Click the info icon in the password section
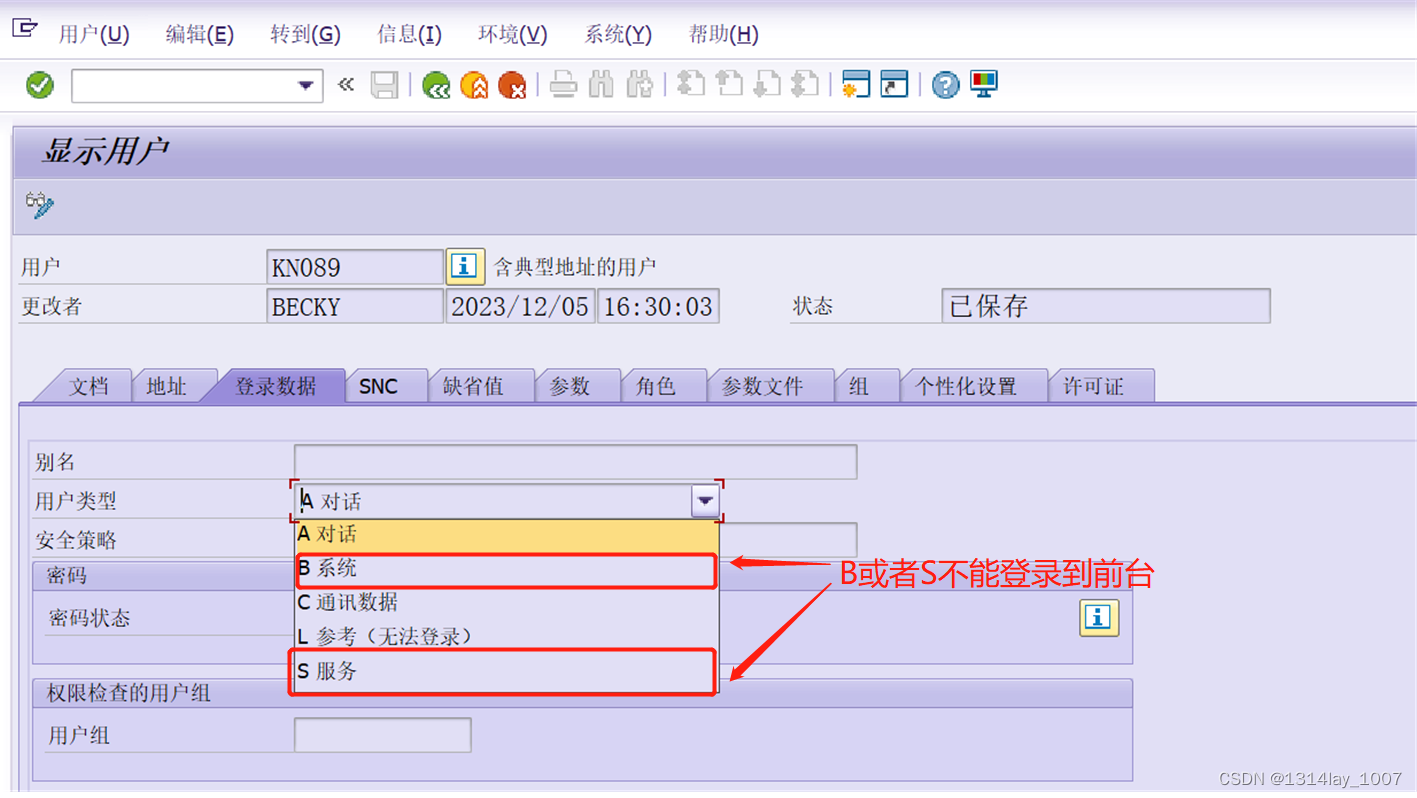 [x=1099, y=618]
